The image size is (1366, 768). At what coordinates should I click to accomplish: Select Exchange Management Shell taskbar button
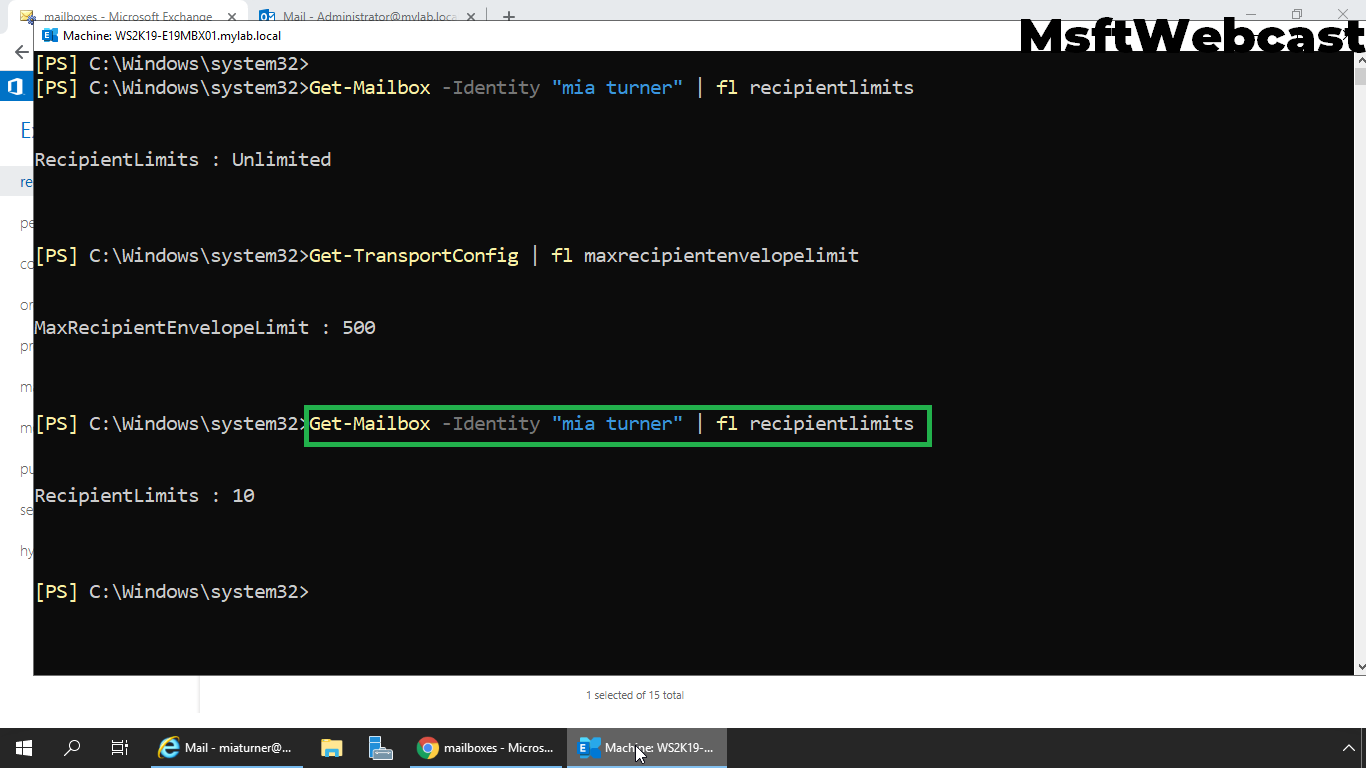(647, 748)
